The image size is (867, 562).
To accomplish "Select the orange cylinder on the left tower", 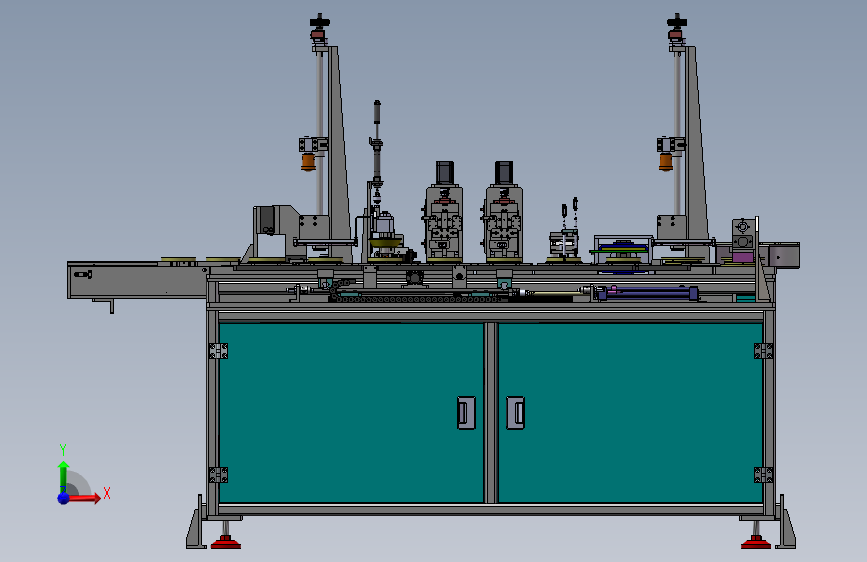I will coord(308,162).
